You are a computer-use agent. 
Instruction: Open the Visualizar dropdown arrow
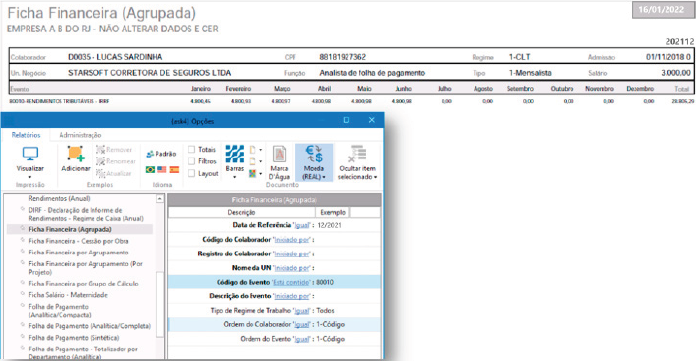[30, 177]
